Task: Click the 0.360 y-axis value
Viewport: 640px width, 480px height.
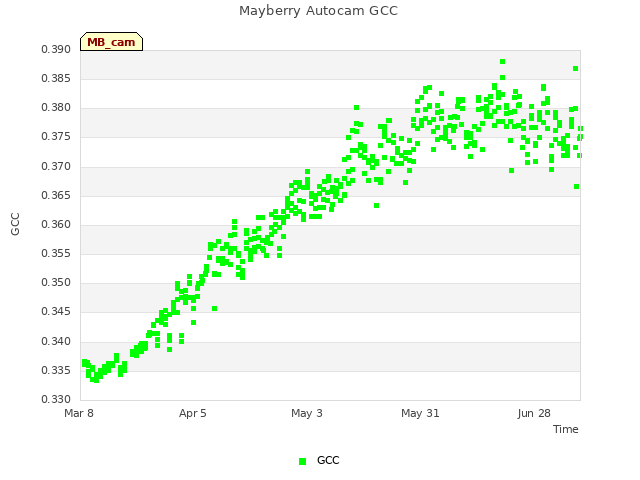Action: [56, 224]
